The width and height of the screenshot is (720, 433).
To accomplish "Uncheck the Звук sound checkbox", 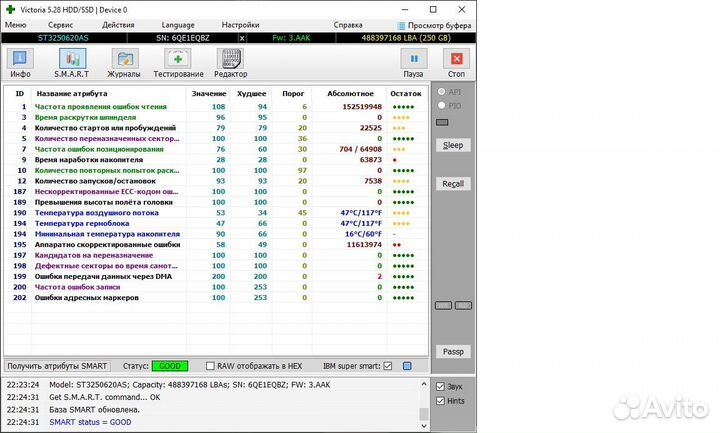I will pos(441,386).
